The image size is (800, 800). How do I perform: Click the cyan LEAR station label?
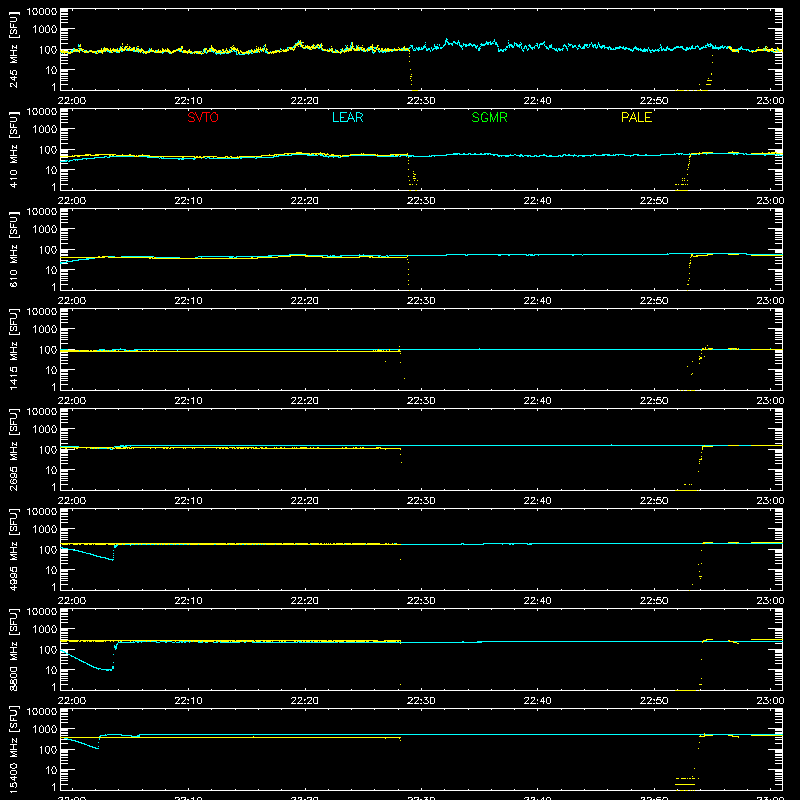pos(347,117)
